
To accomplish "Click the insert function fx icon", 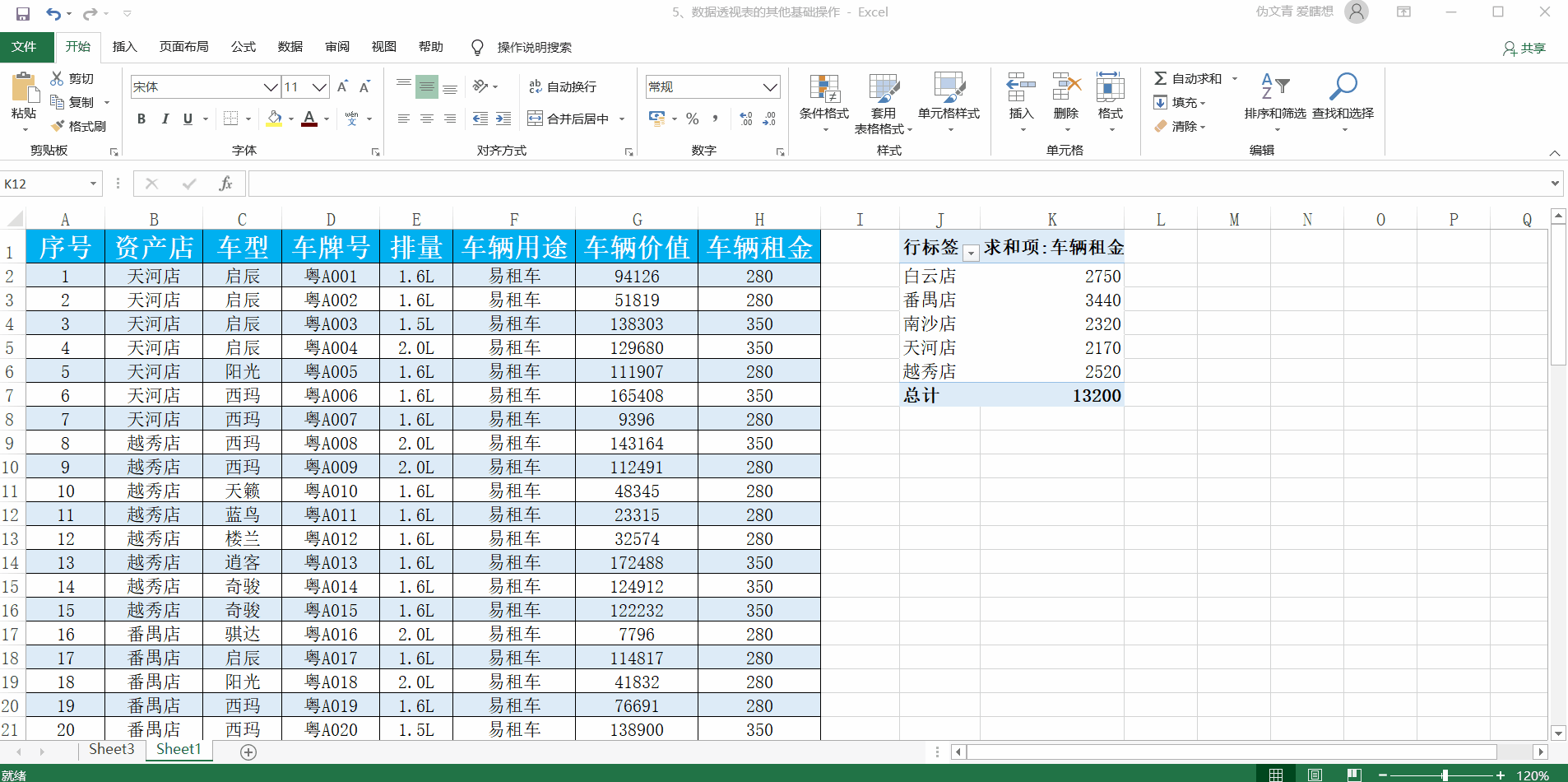I will click(x=225, y=184).
